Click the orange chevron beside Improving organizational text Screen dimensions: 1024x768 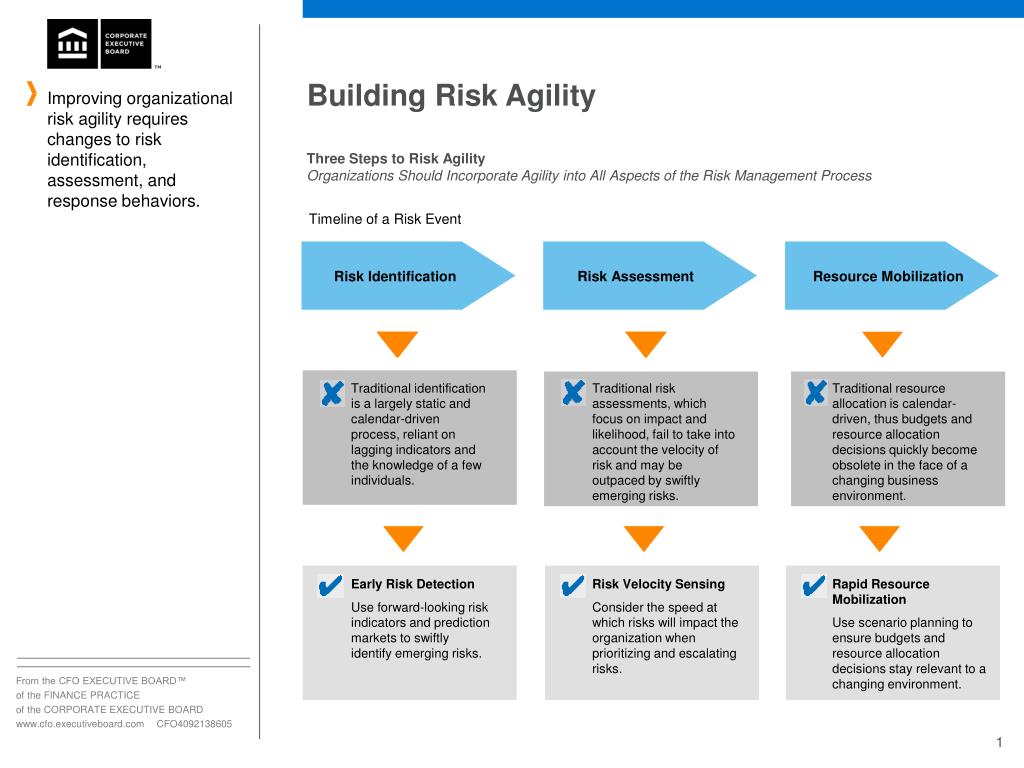(31, 93)
